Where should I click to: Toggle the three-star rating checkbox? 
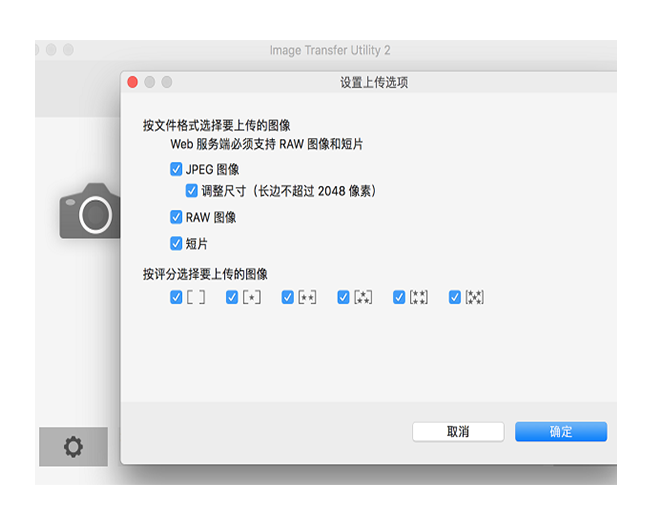tap(343, 297)
